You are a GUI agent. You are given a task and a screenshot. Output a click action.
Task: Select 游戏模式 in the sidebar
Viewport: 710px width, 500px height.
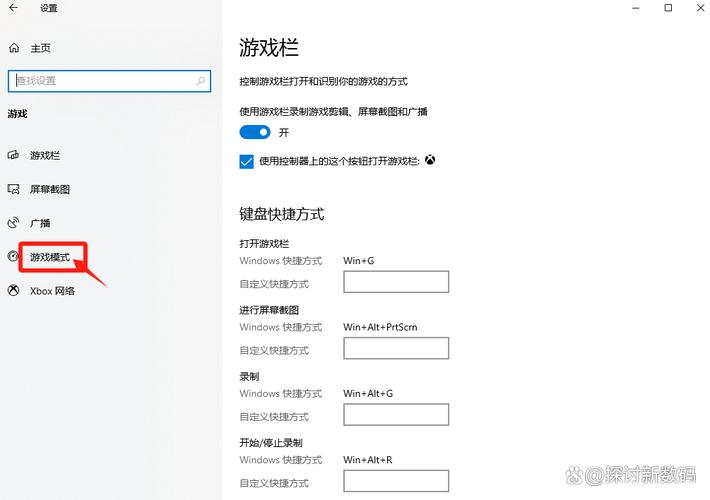click(x=50, y=257)
